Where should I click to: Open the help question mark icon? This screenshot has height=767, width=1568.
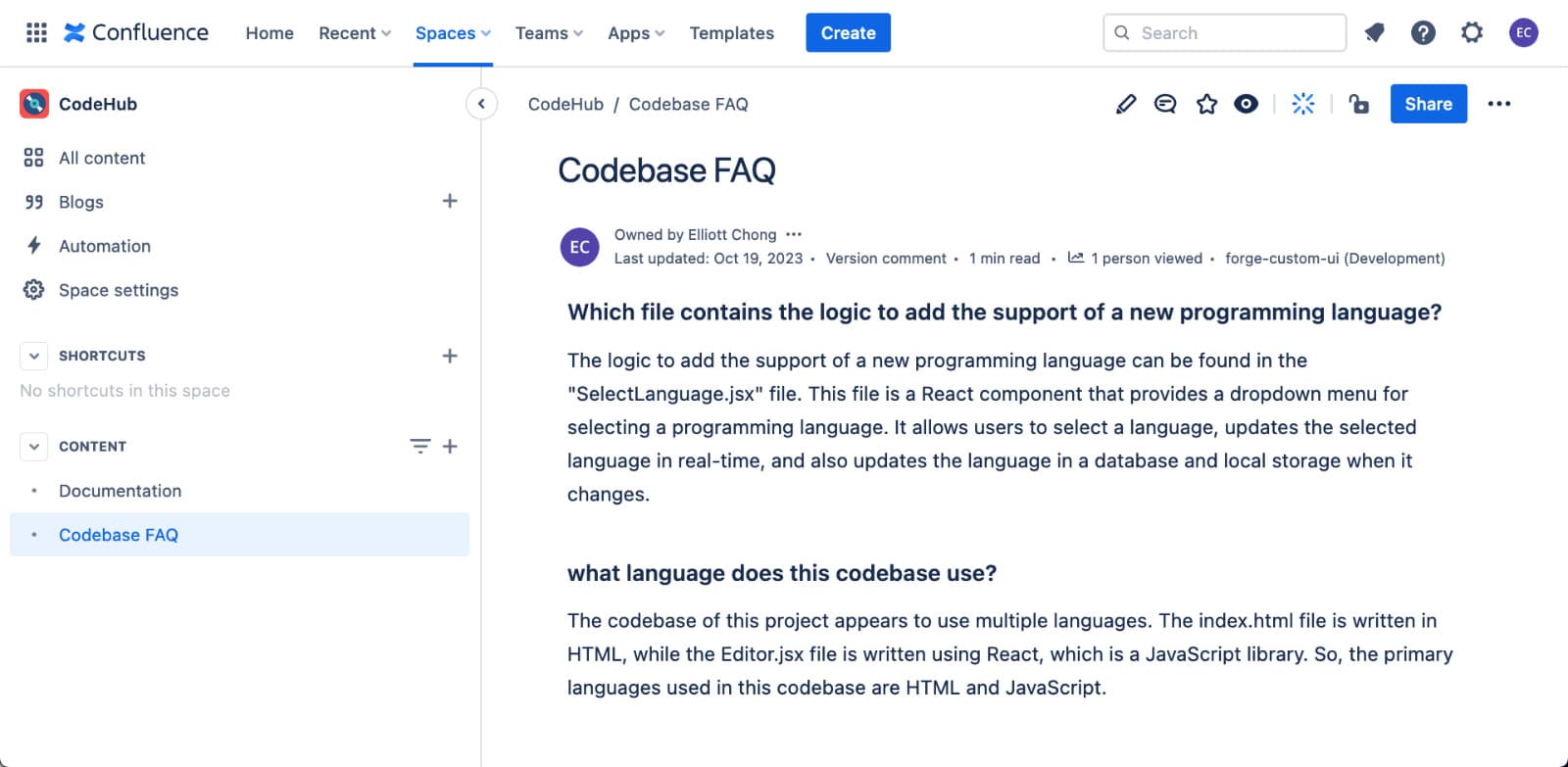point(1423,33)
